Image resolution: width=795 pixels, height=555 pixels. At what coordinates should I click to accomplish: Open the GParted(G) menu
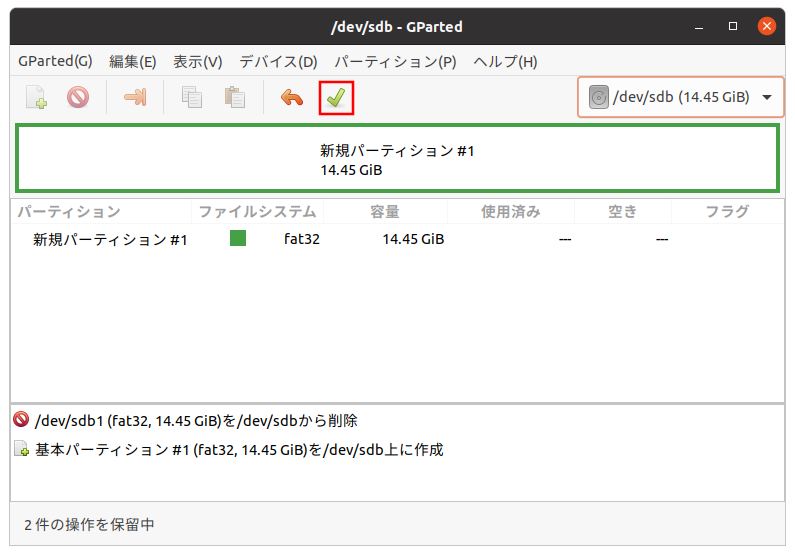click(55, 61)
